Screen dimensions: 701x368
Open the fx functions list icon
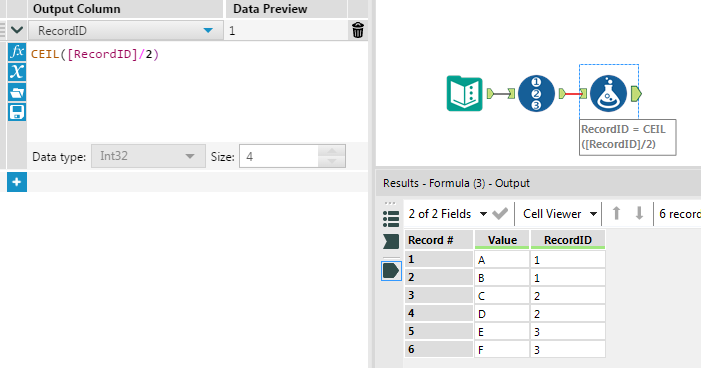[17, 52]
